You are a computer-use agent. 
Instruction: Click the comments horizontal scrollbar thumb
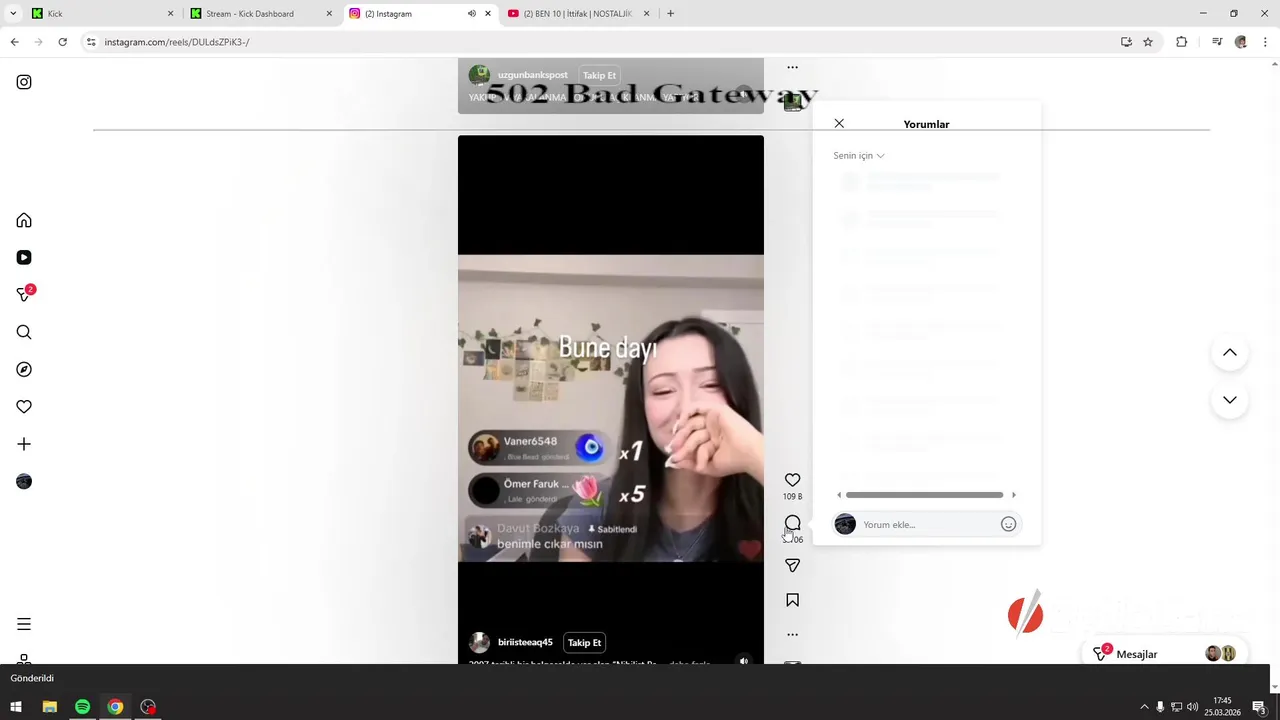(x=924, y=495)
